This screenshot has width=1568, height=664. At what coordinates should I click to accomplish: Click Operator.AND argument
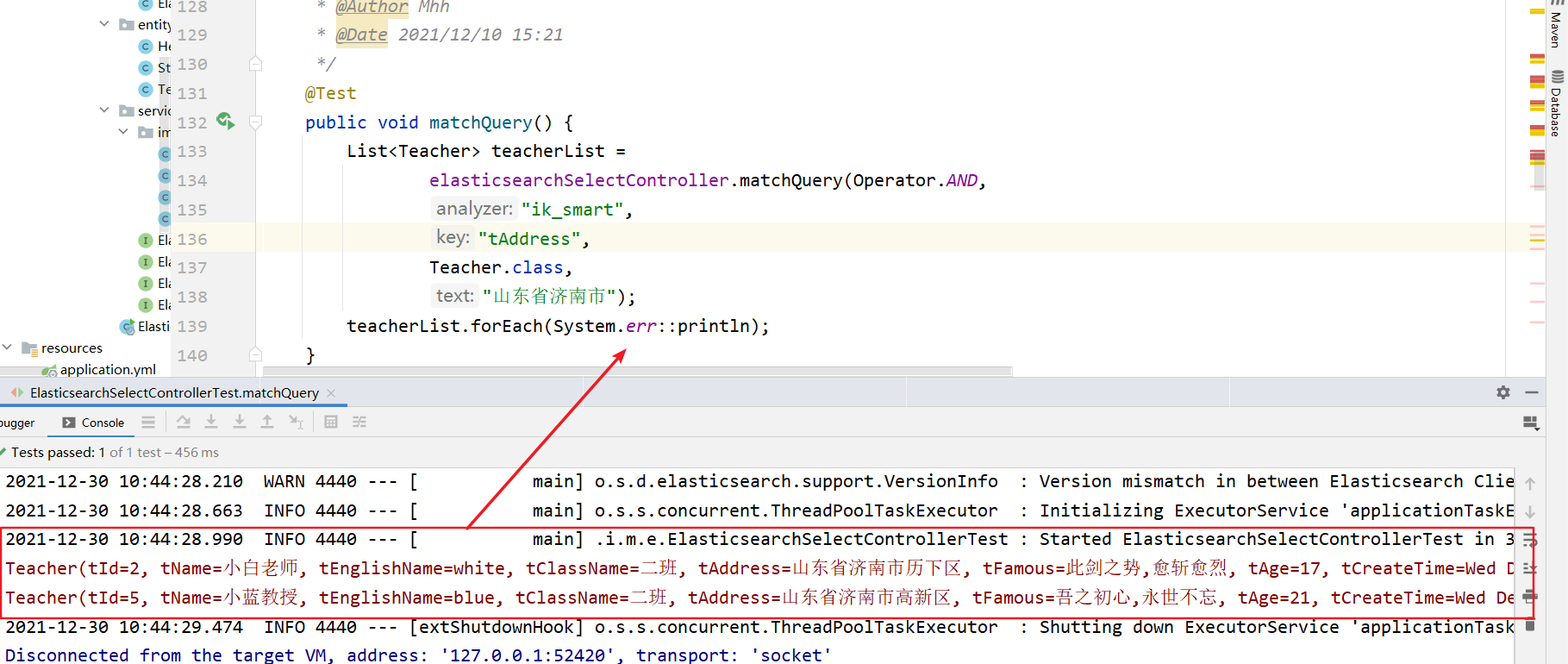point(915,180)
